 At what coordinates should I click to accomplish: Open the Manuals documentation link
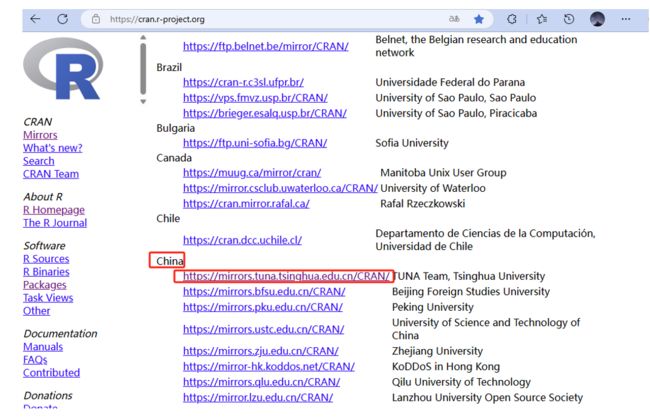coord(43,347)
